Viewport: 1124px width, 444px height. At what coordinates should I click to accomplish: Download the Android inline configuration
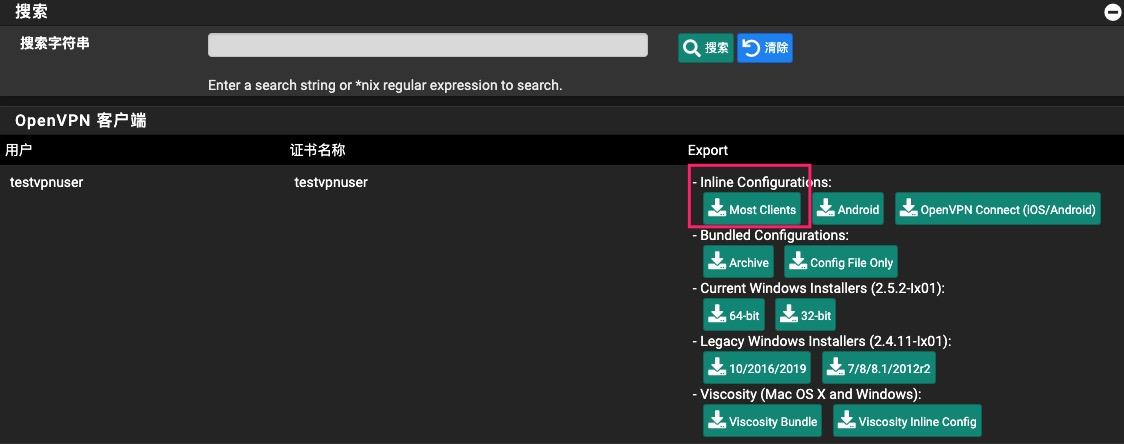point(848,210)
